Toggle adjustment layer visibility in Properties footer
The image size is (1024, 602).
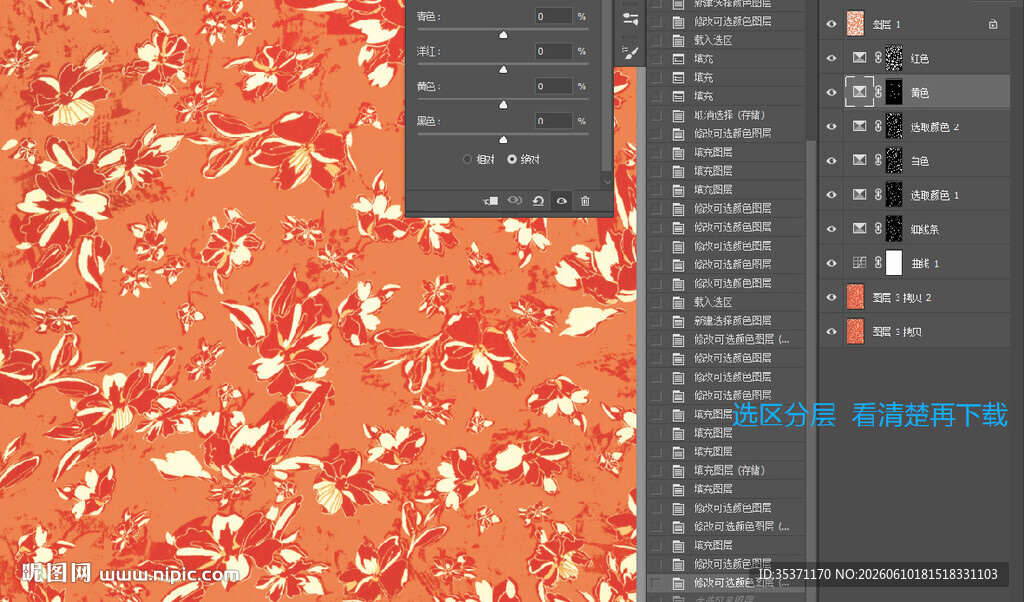pos(562,201)
